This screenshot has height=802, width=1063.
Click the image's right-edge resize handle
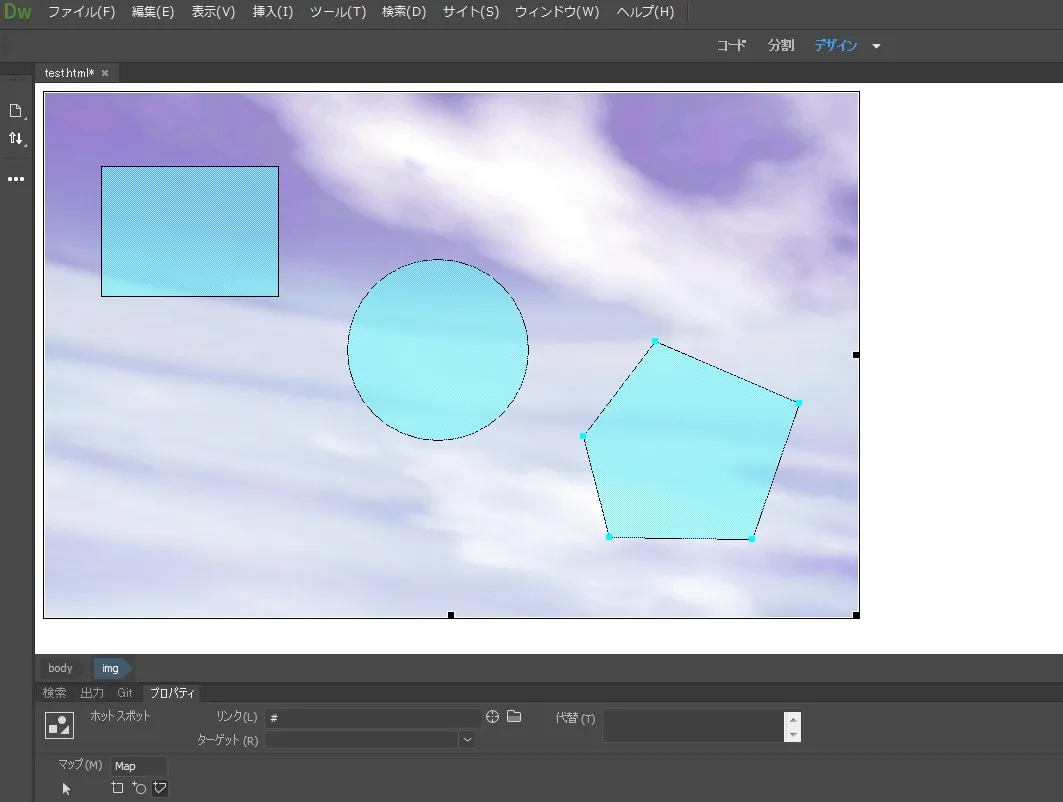pyautogui.click(x=856, y=355)
